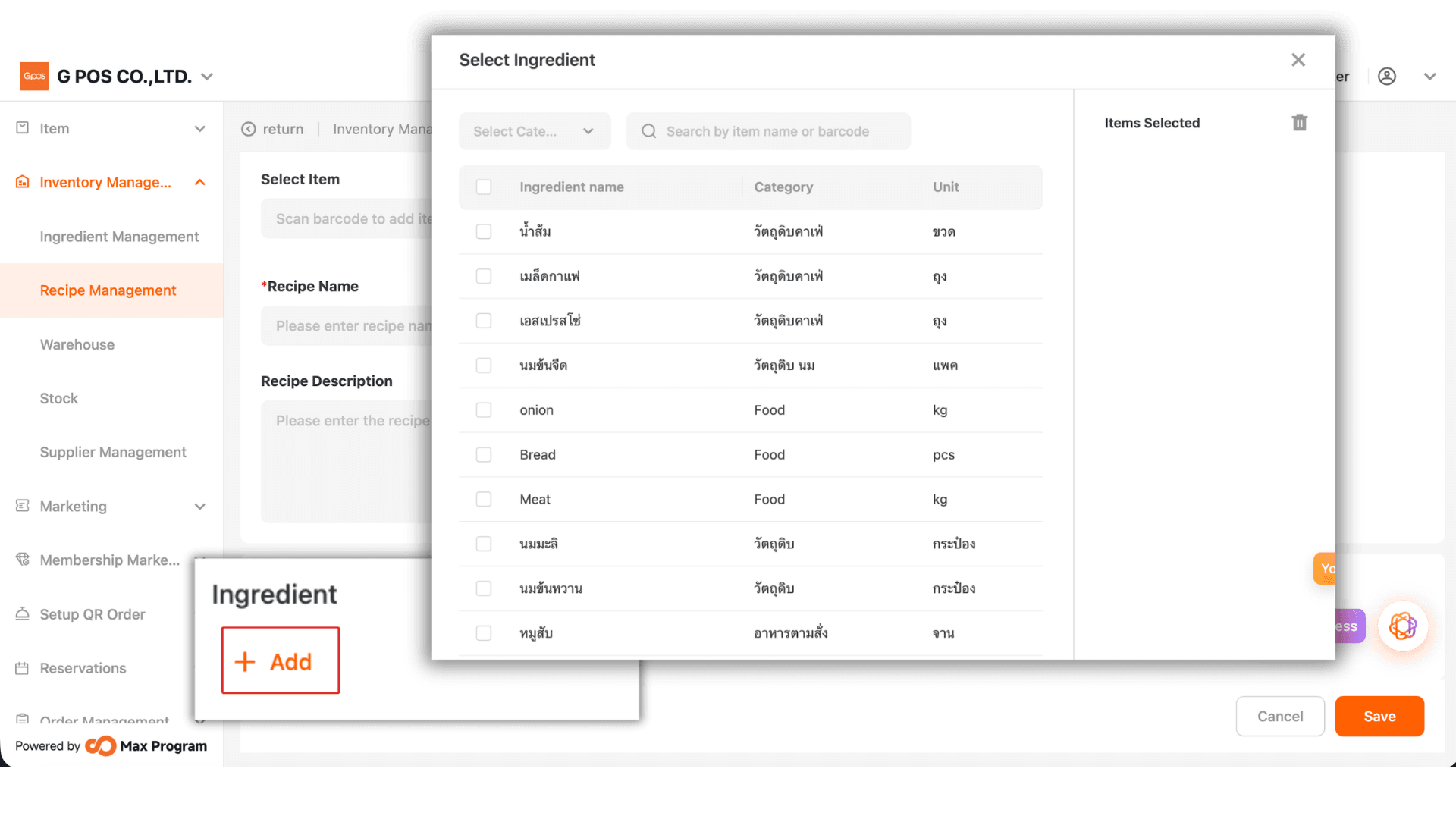Close the Select Ingredient dialog

(1298, 60)
